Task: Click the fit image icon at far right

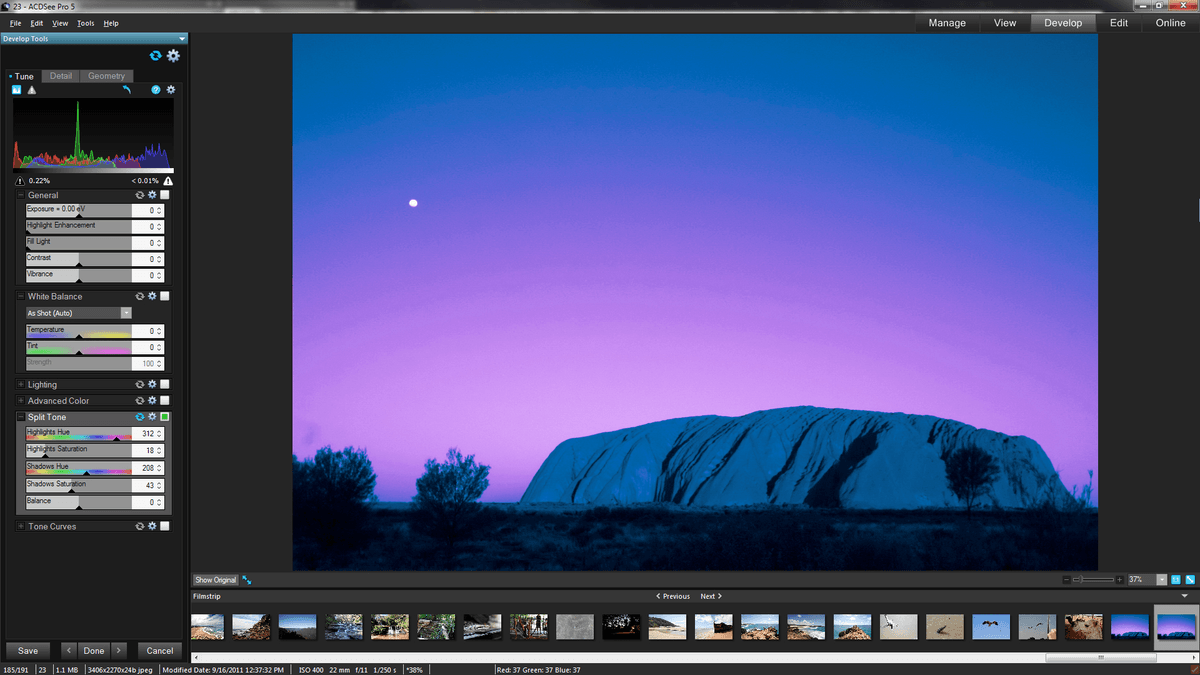Action: (x=1190, y=580)
